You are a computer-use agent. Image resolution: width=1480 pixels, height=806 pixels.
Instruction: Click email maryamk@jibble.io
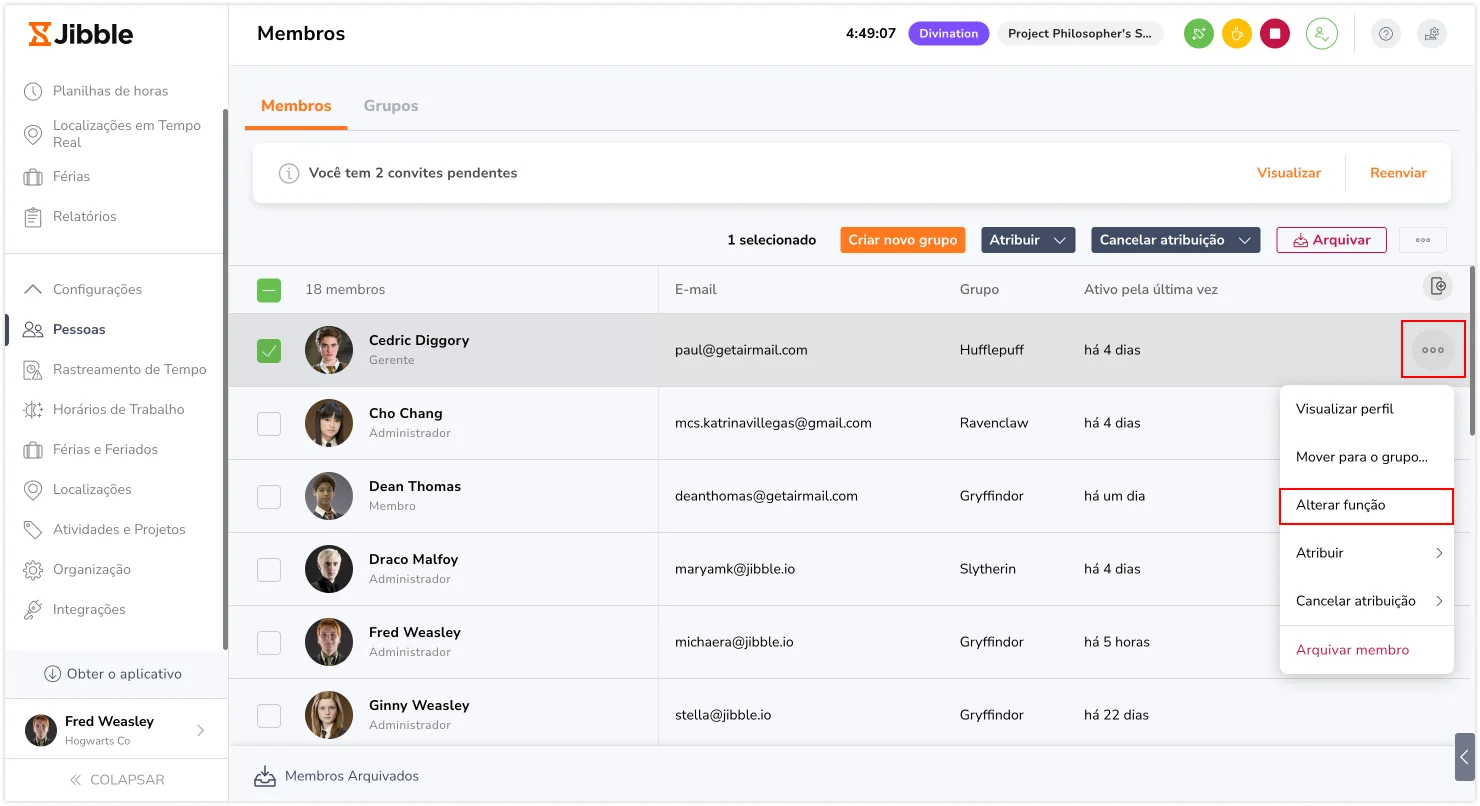[735, 569]
